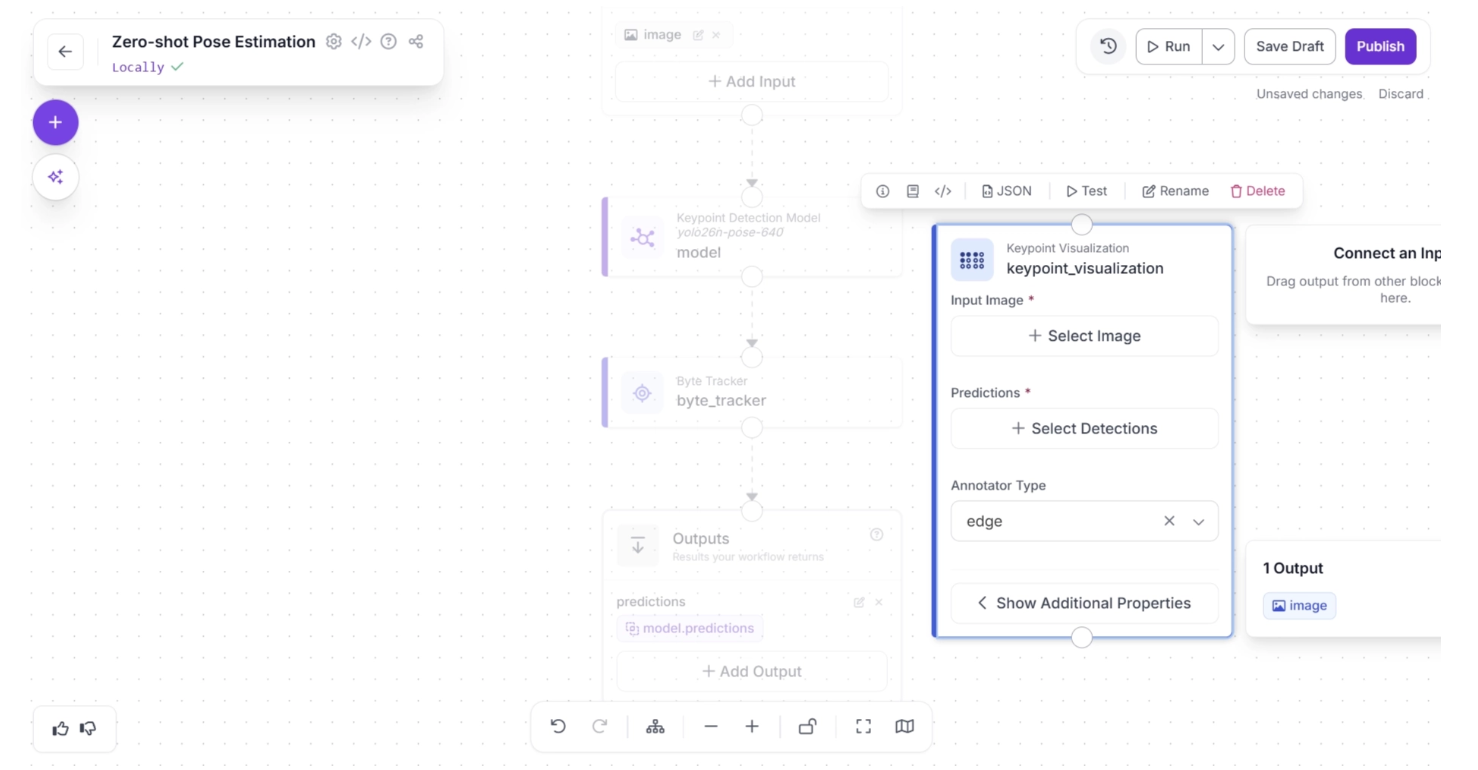
Task: Click the fit to screen icon
Action: pyautogui.click(x=863, y=727)
